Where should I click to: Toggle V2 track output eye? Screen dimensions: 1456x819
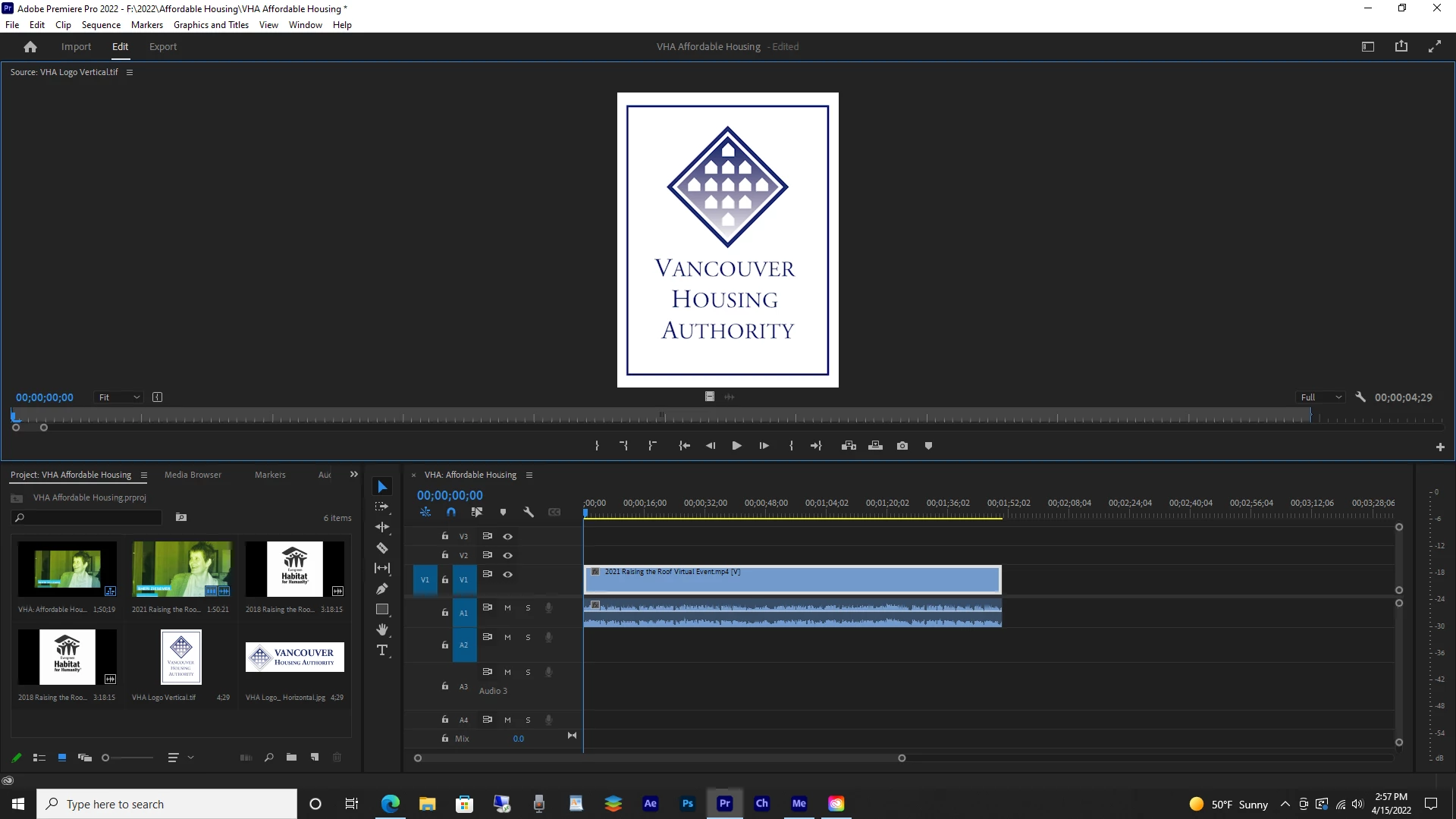508,556
